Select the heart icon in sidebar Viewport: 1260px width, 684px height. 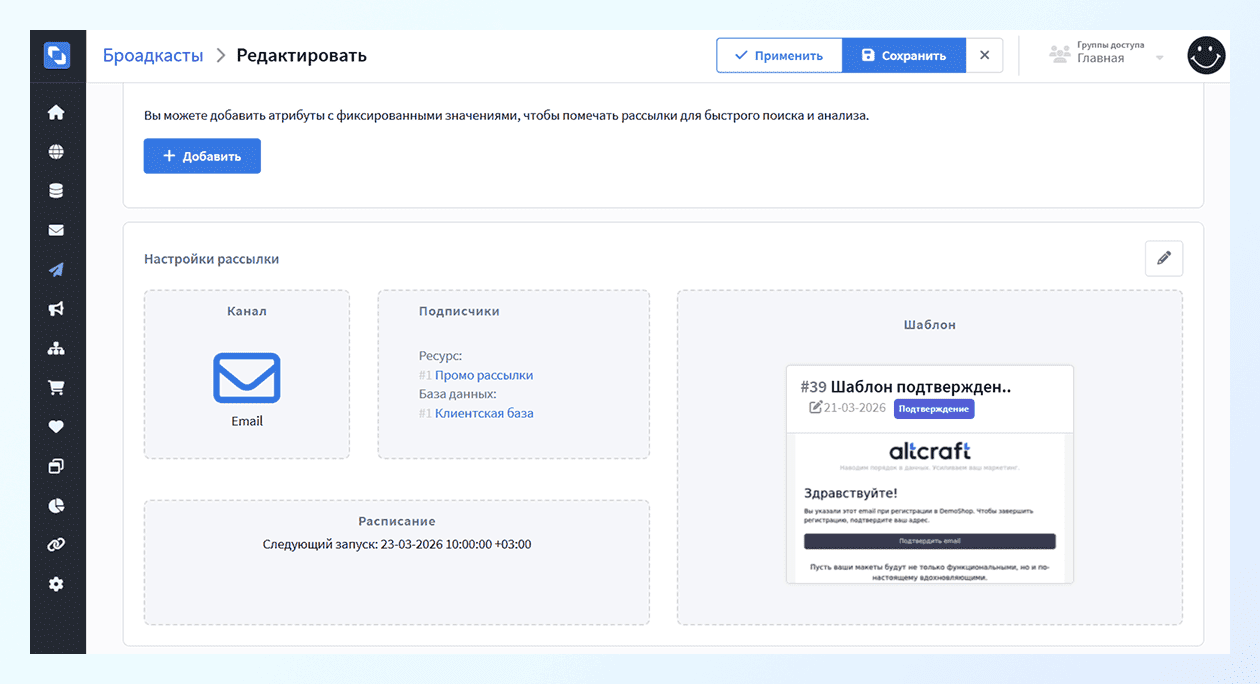point(57,426)
